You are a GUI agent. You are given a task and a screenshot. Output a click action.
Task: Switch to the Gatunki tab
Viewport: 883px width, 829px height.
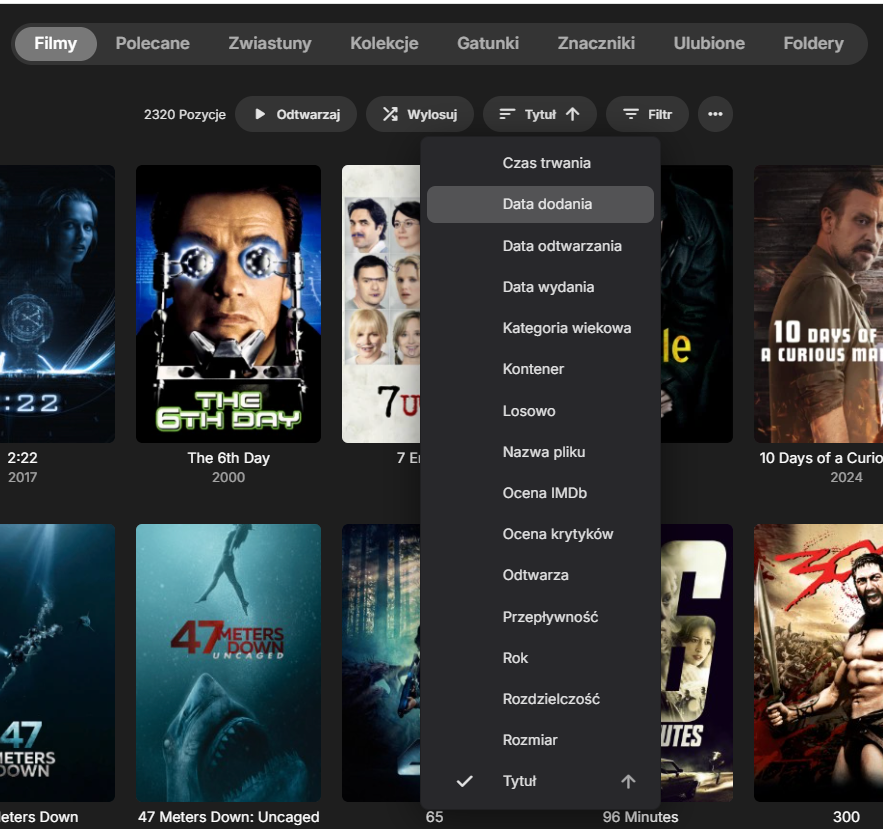click(488, 43)
